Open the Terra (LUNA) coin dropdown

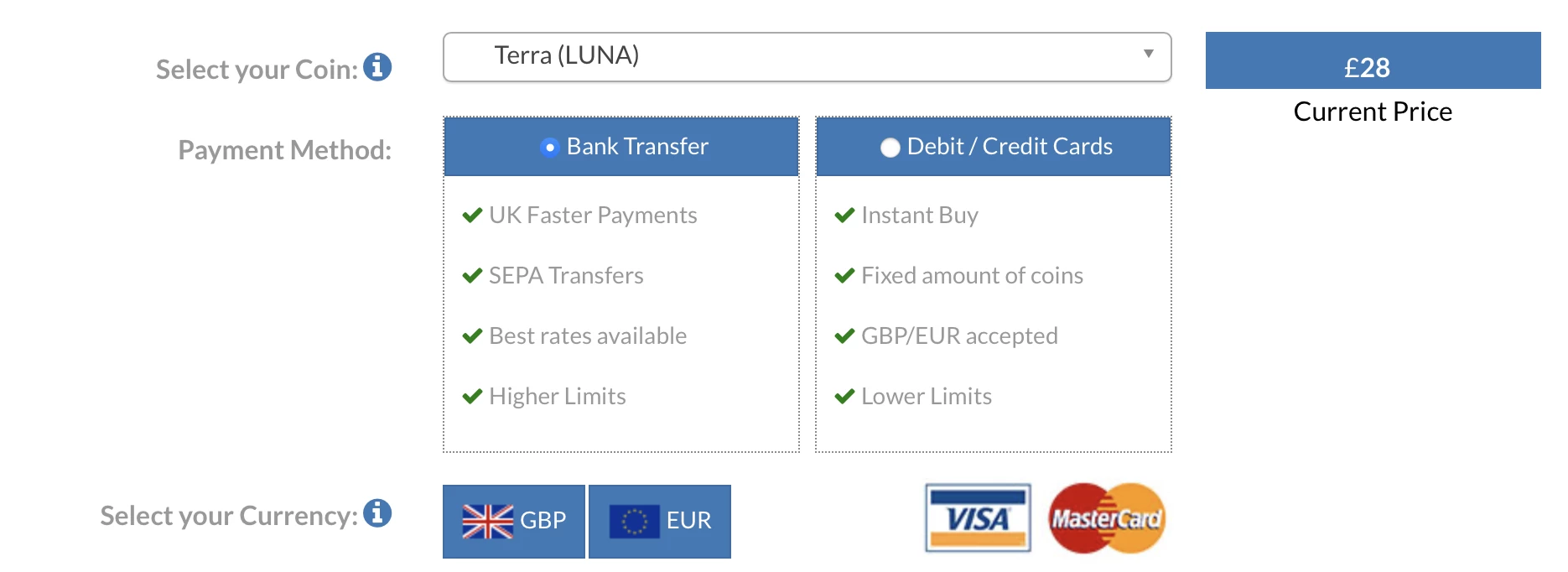[806, 56]
